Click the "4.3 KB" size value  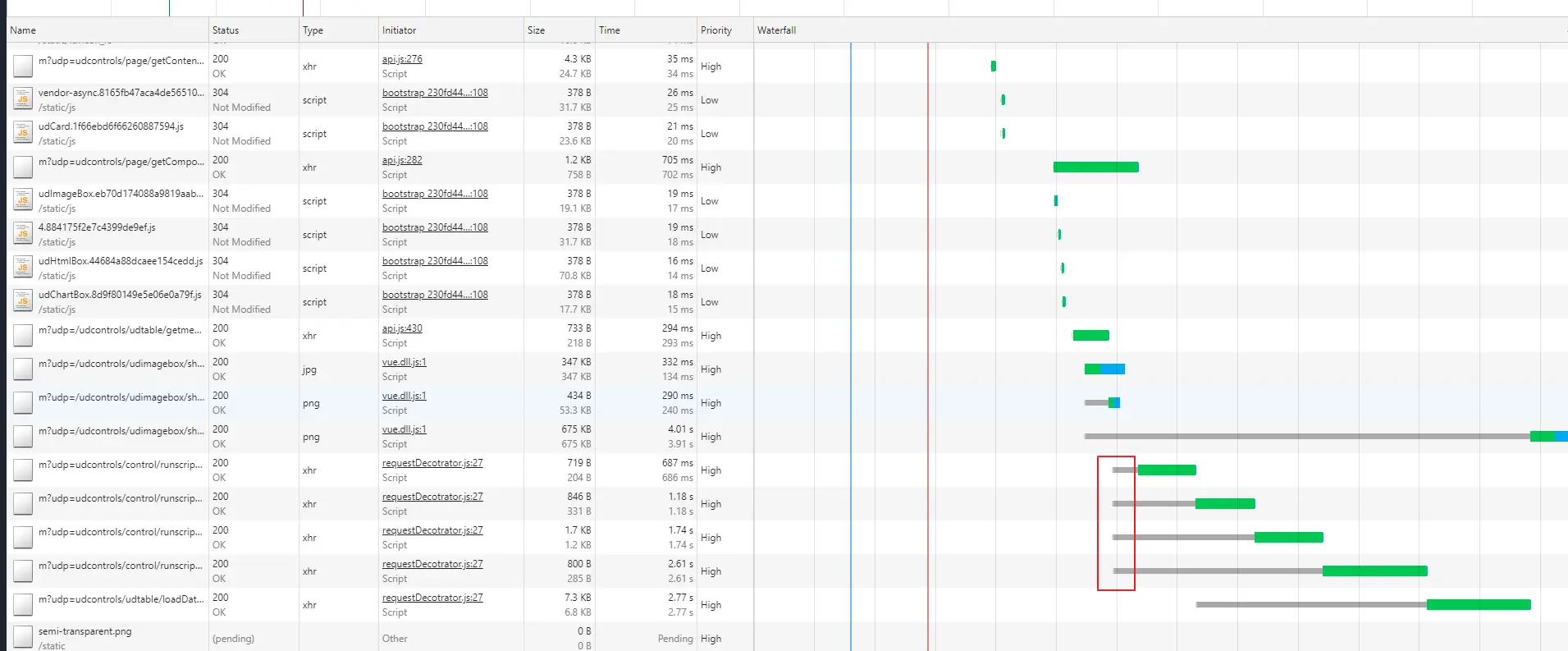point(578,59)
